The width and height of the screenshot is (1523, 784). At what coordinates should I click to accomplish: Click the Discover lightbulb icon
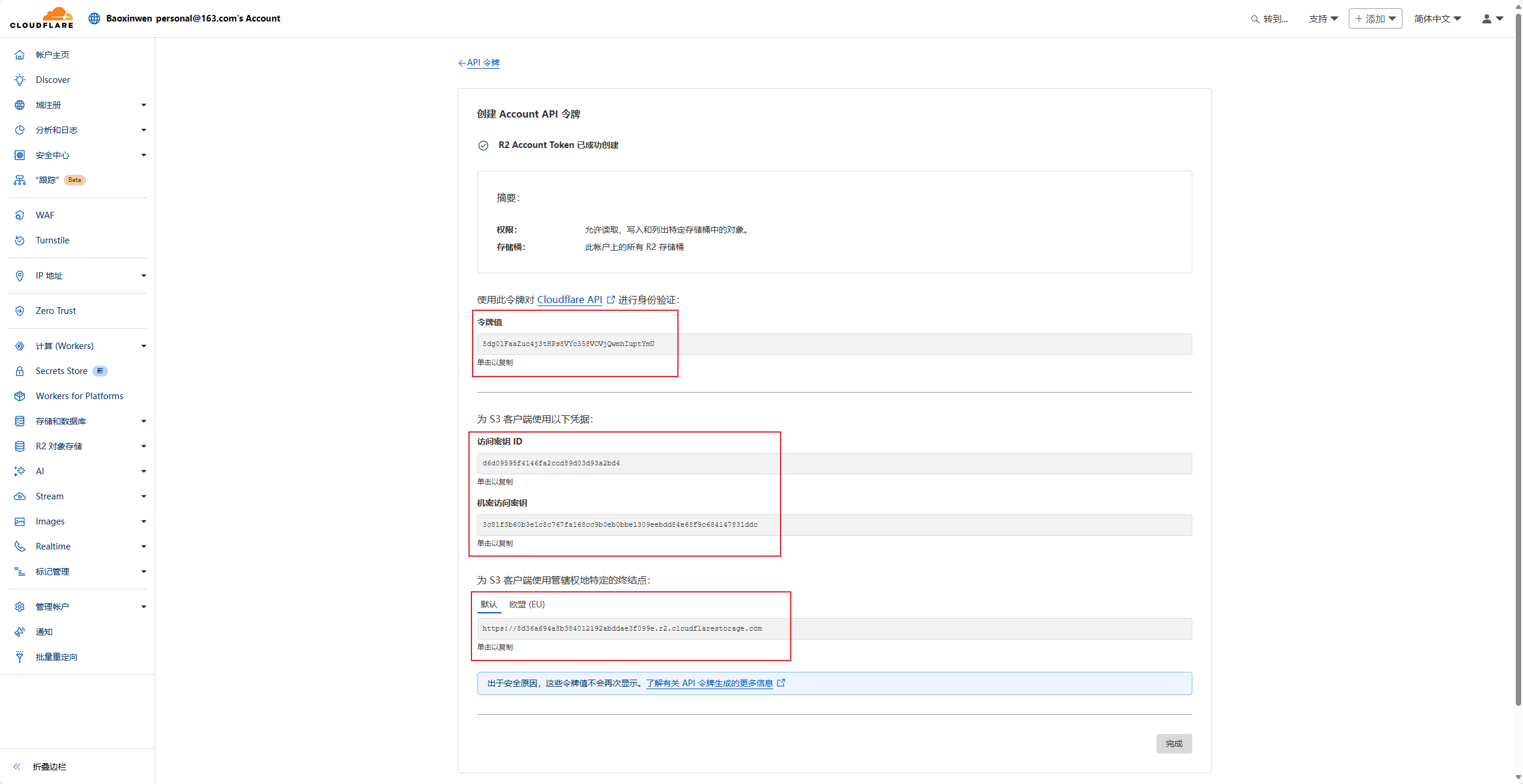(x=20, y=80)
